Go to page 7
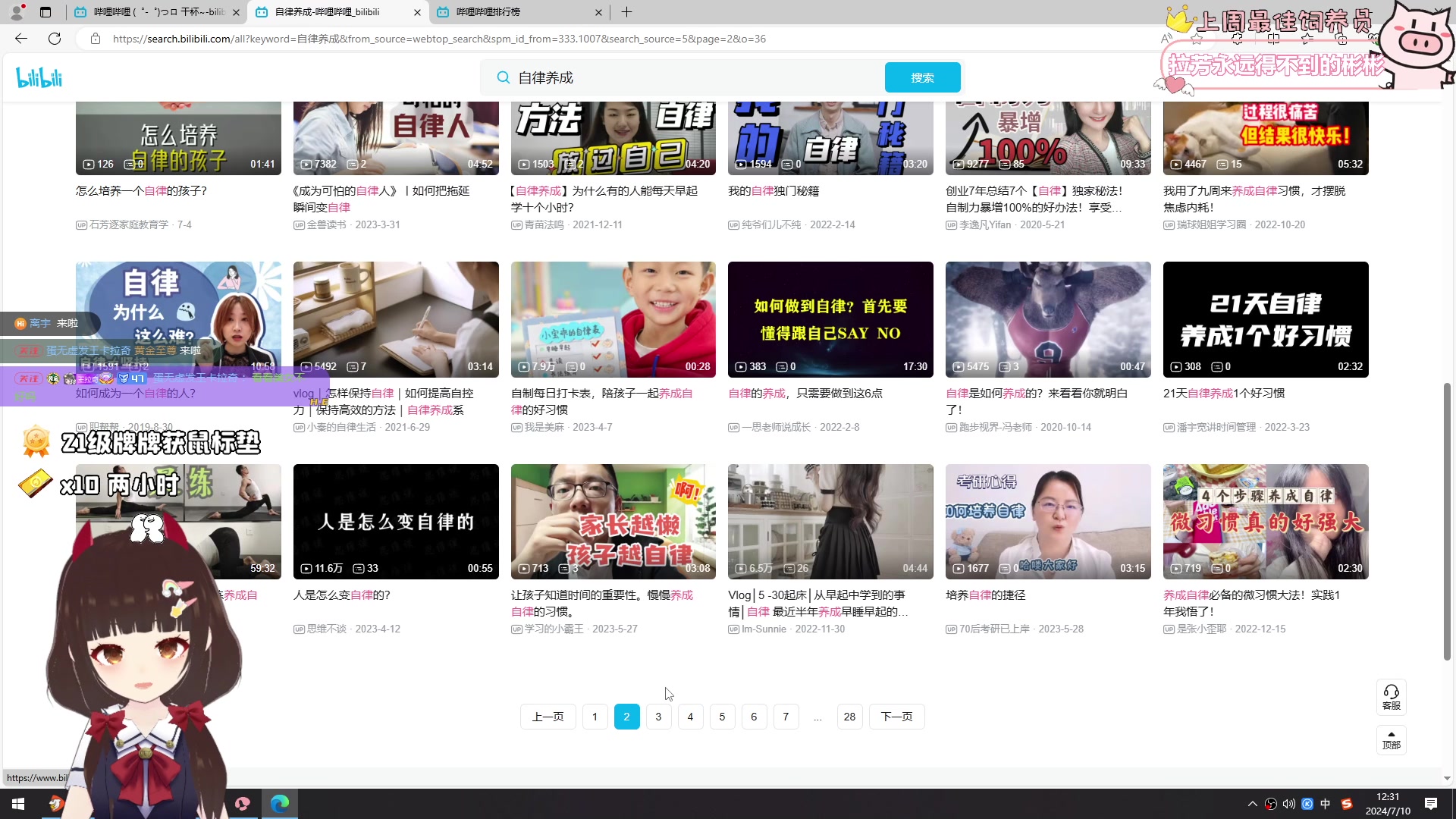Viewport: 1456px width, 819px height. click(786, 717)
